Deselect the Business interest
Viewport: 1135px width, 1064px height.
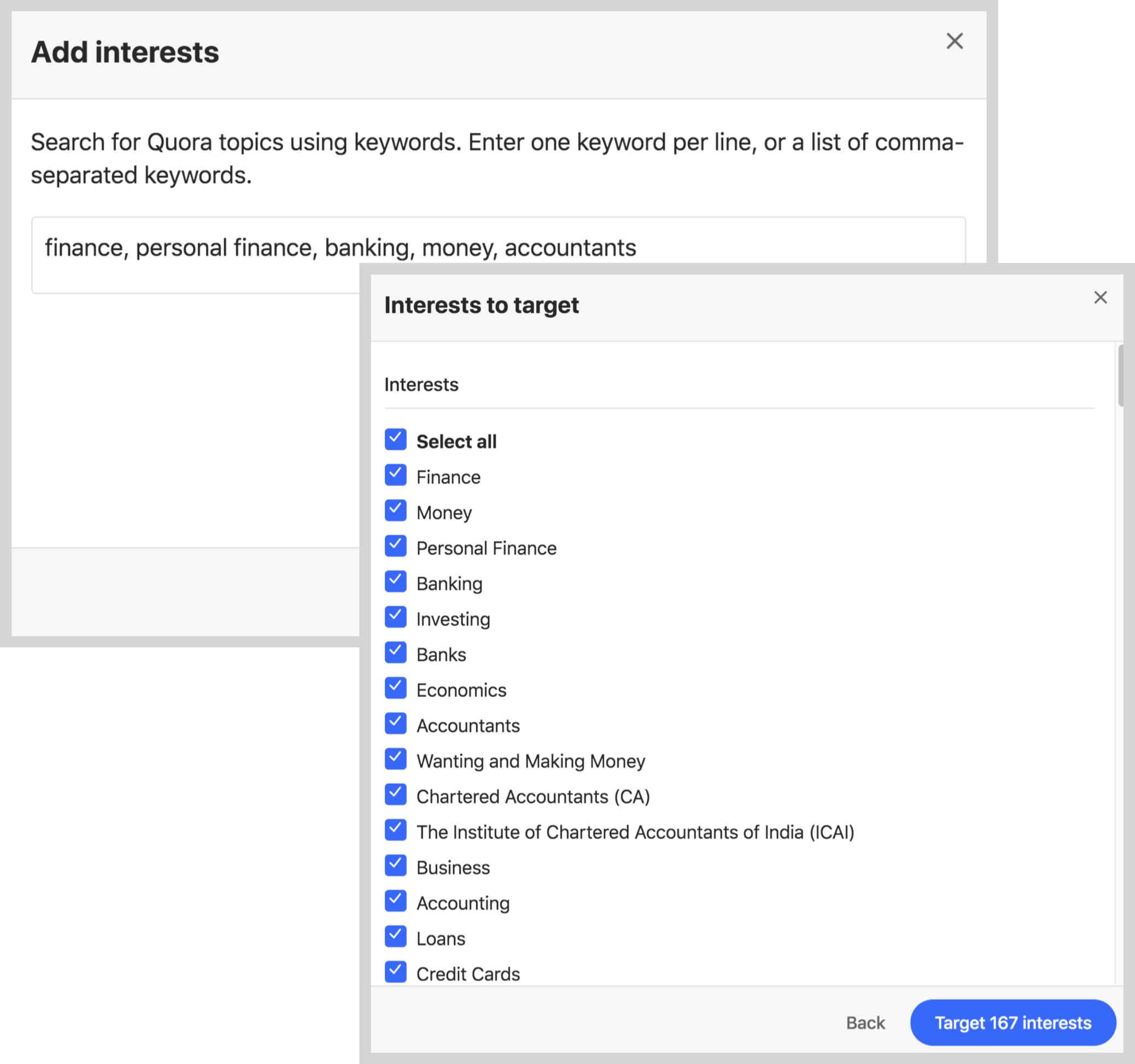coord(395,866)
